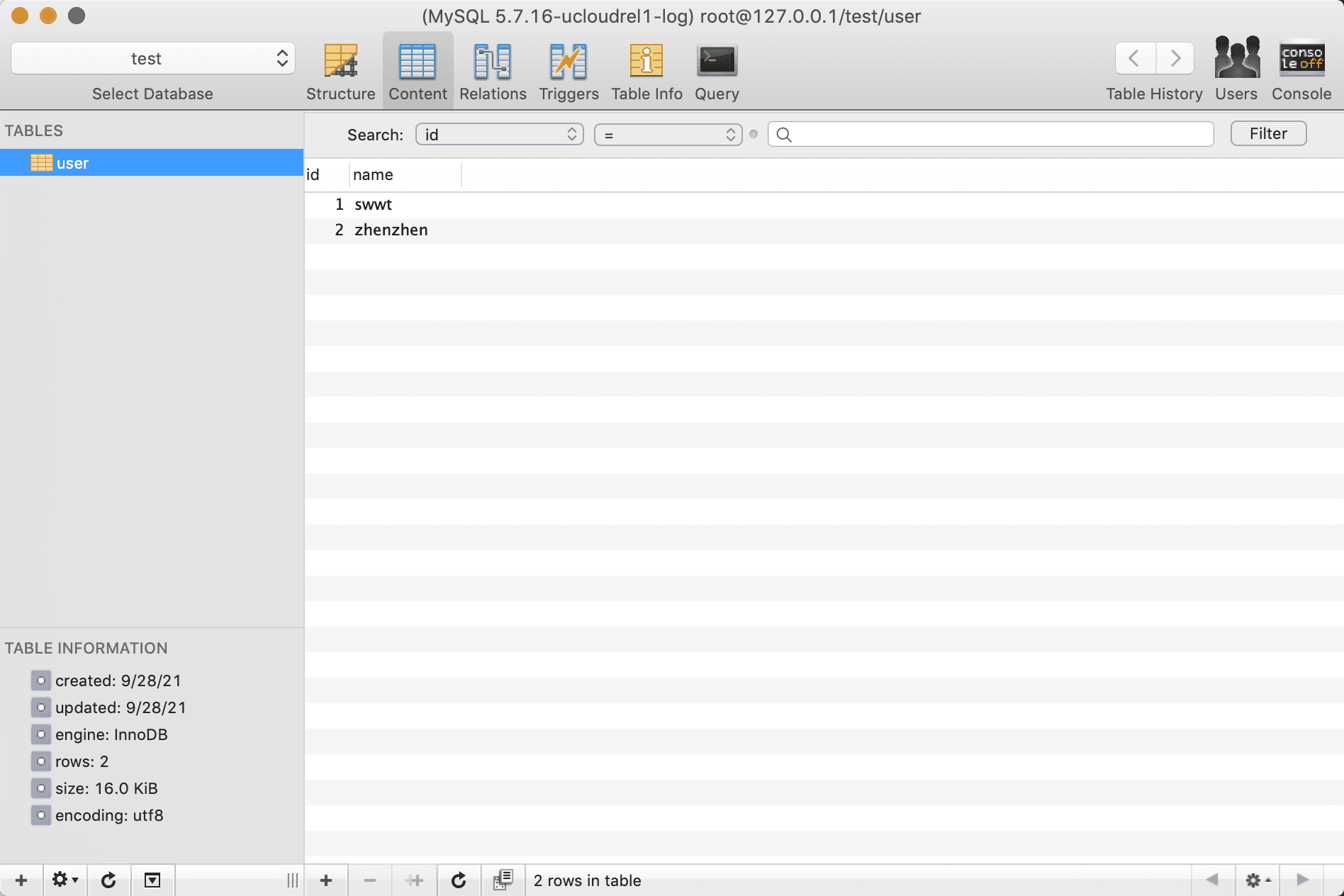The height and width of the screenshot is (896, 1344).
Task: Remove the selected row
Action: pos(370,880)
